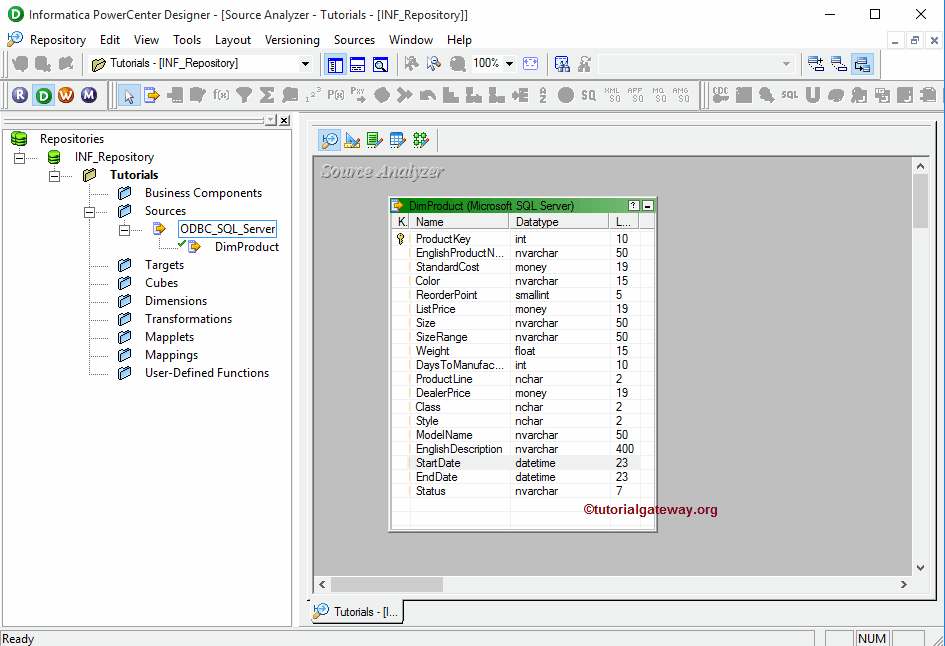Open the Tutorials folder dropdown
The image size is (945, 646).
click(305, 64)
